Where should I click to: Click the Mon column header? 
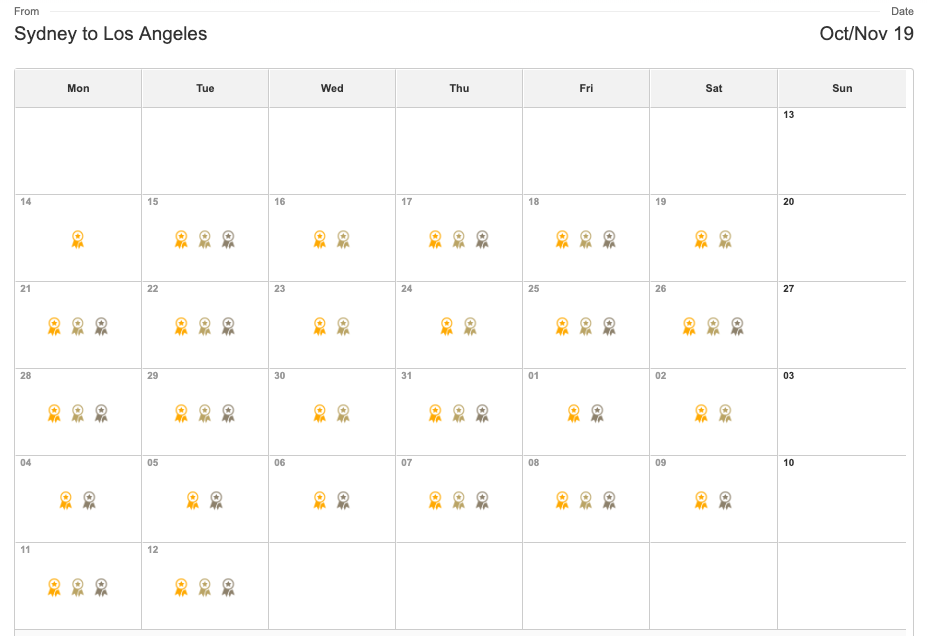(78, 88)
